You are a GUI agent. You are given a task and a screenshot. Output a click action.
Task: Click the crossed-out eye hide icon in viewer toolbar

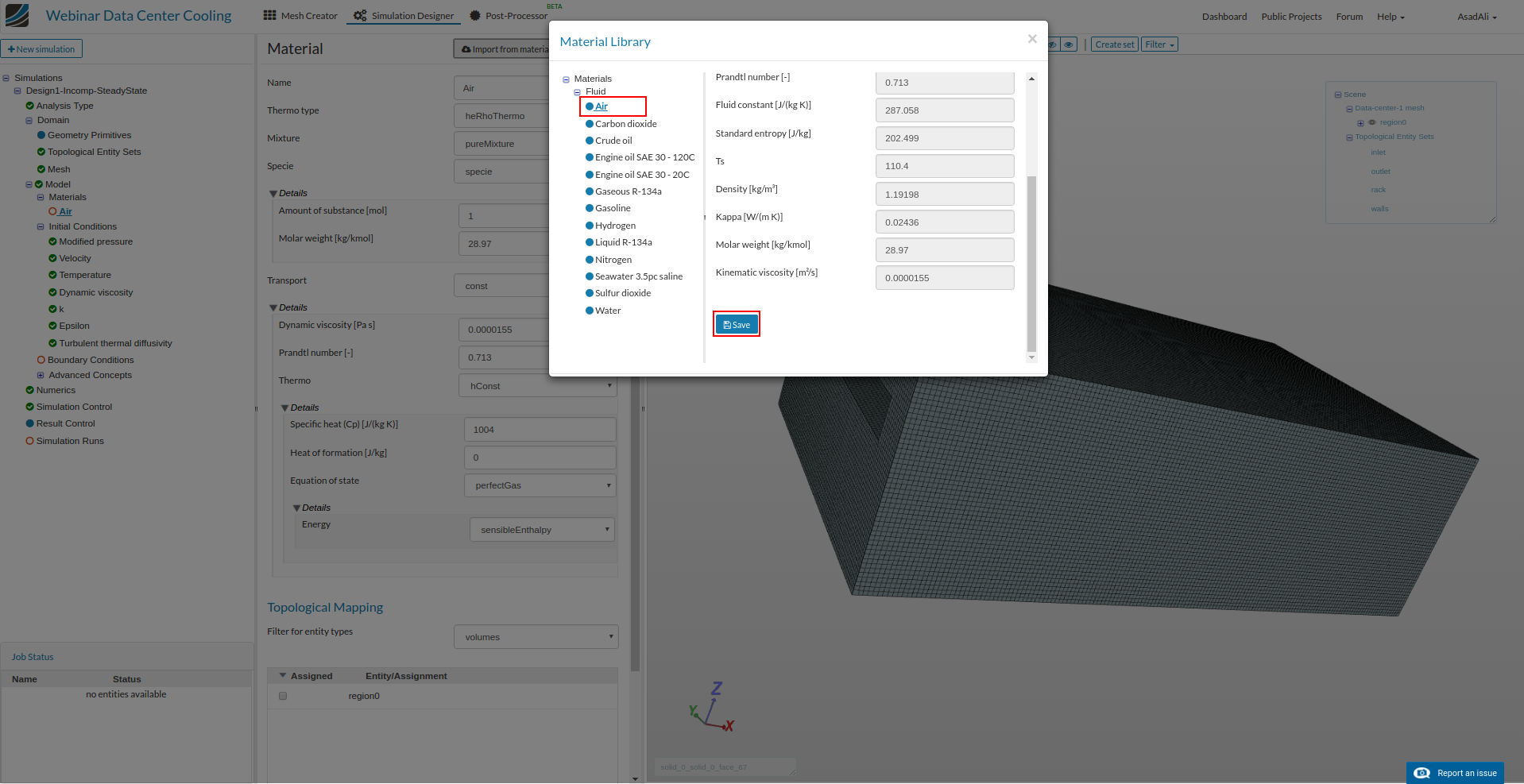pos(1053,44)
